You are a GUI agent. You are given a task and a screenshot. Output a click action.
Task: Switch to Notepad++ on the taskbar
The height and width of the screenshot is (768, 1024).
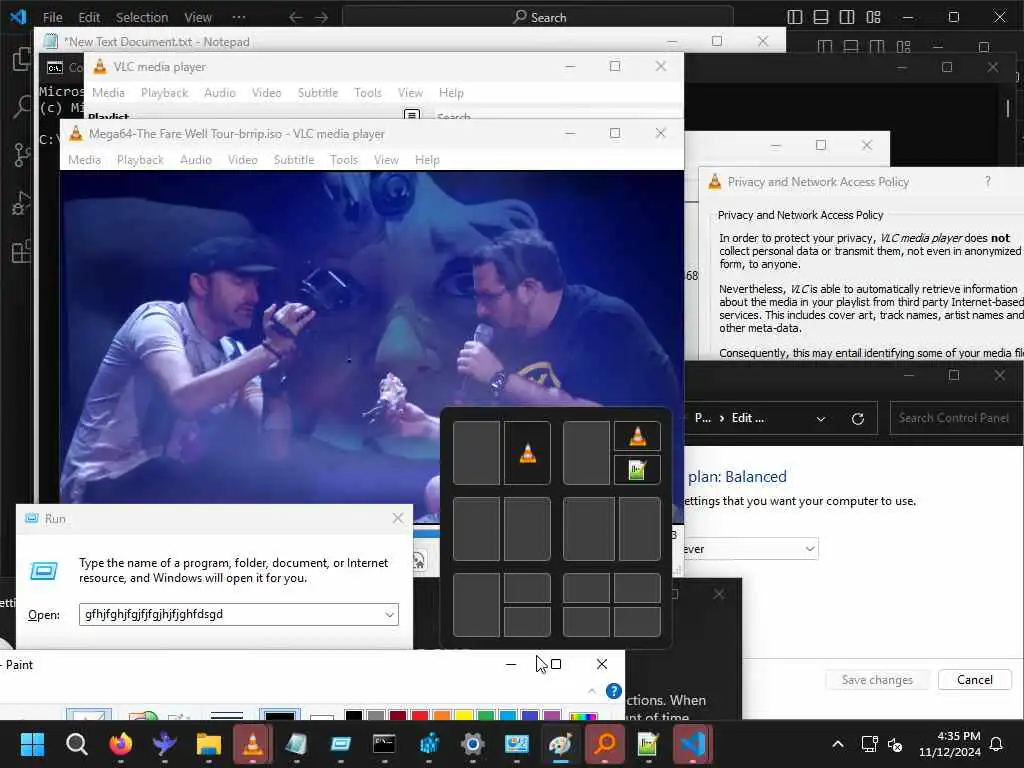648,744
